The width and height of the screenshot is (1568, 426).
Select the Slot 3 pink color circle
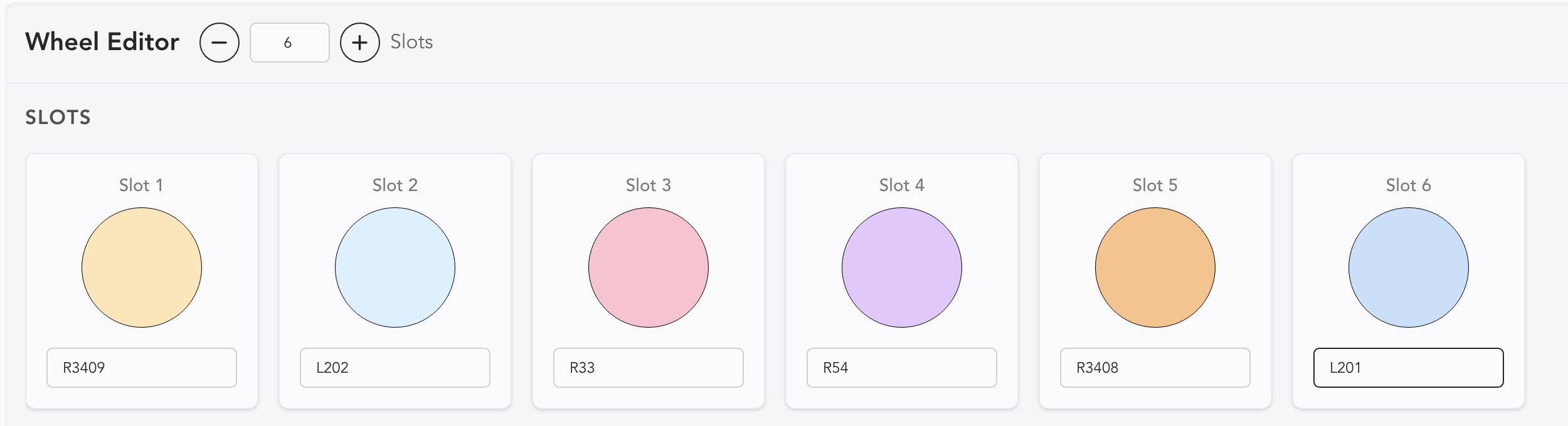pos(649,268)
